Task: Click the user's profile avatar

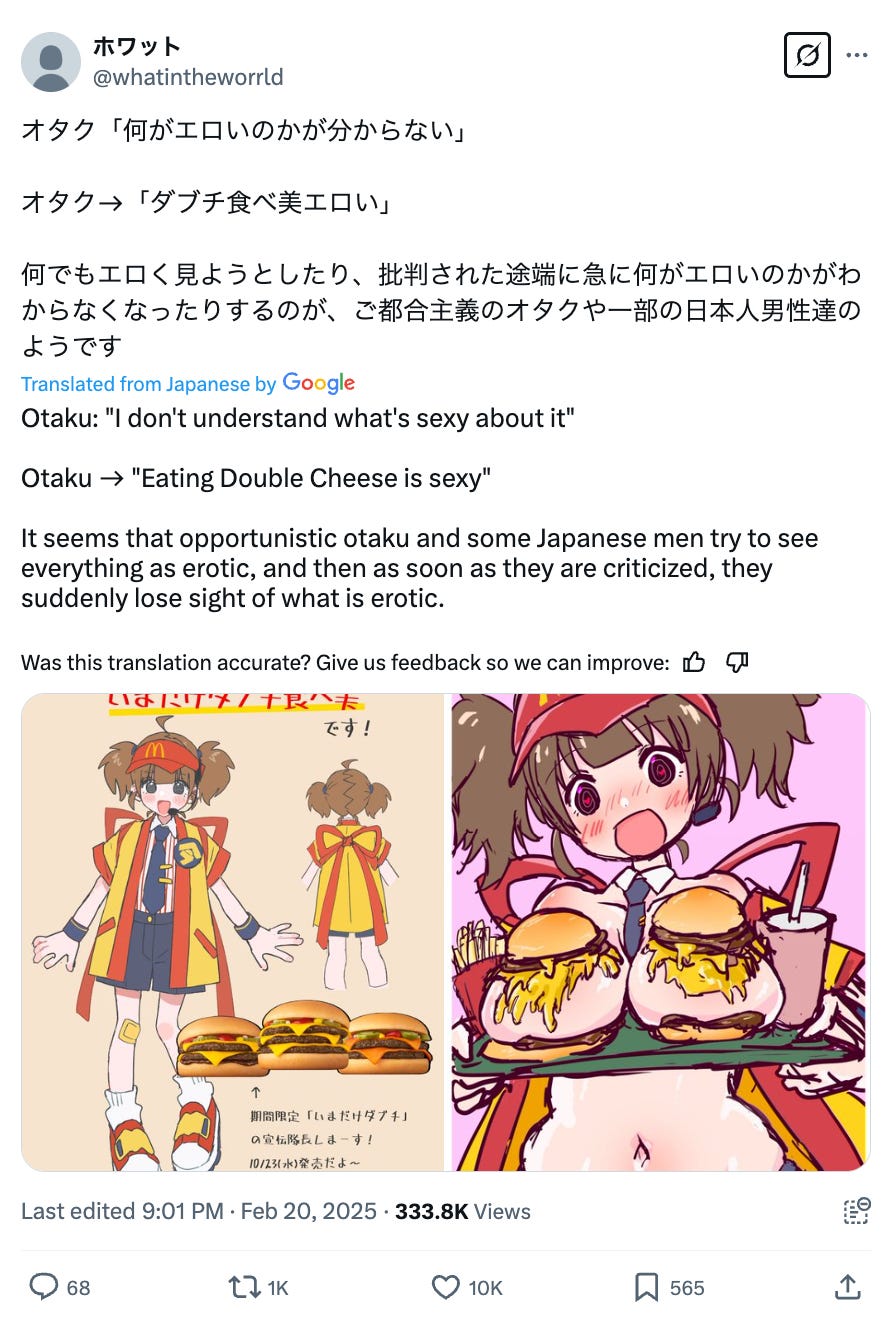Action: (50, 61)
